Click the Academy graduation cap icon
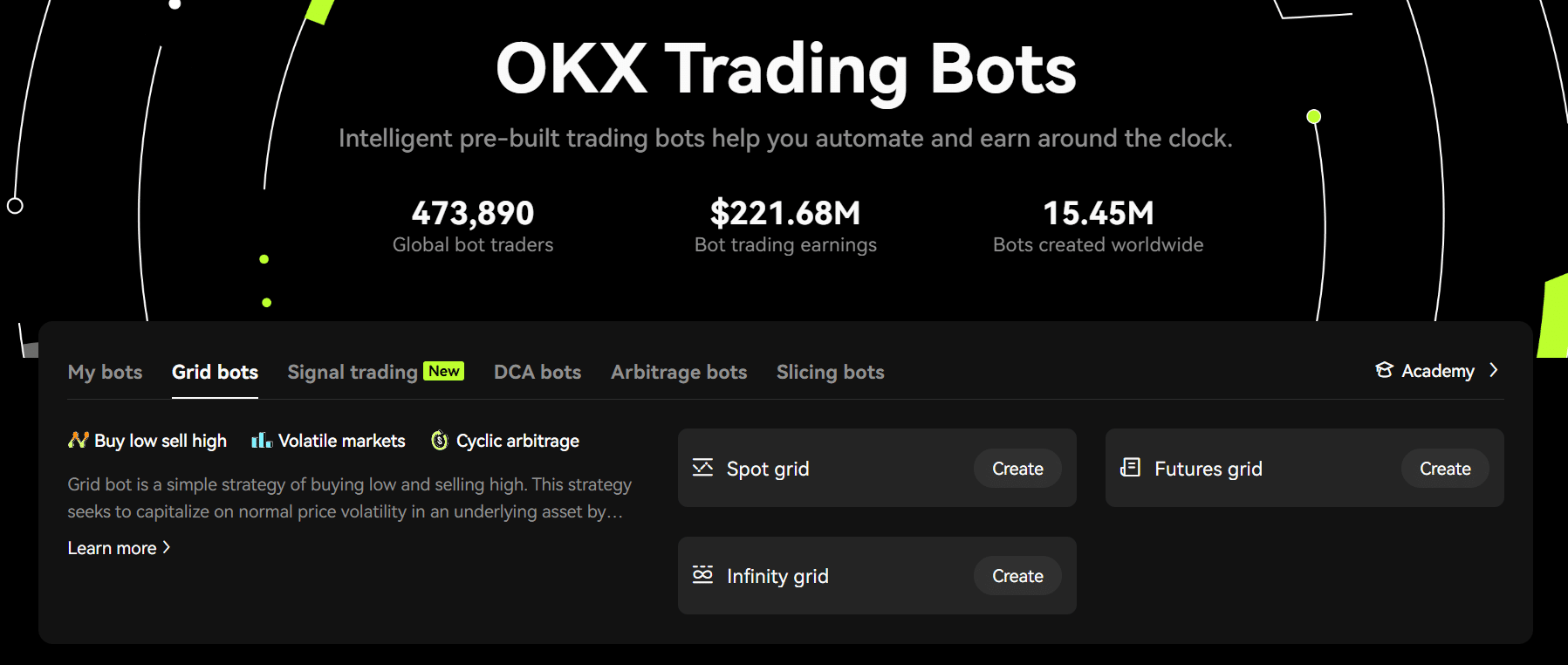The width and height of the screenshot is (1568, 665). pyautogui.click(x=1384, y=370)
